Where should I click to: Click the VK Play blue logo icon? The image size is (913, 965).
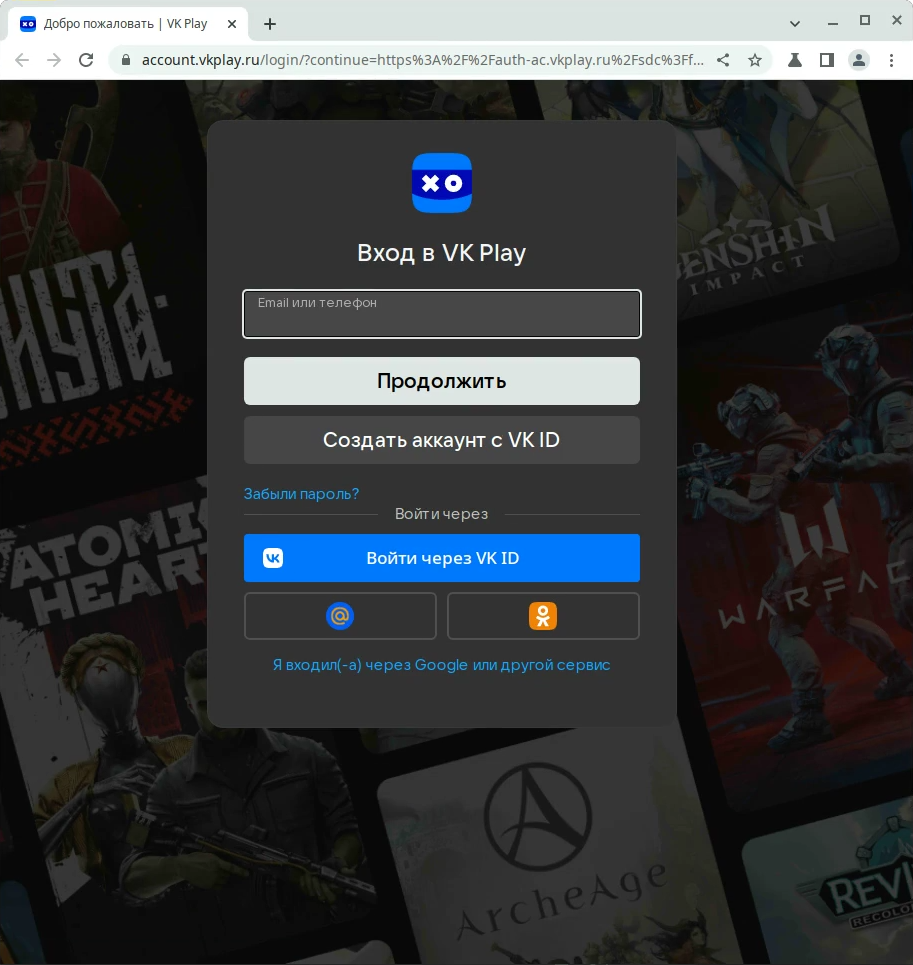442,183
